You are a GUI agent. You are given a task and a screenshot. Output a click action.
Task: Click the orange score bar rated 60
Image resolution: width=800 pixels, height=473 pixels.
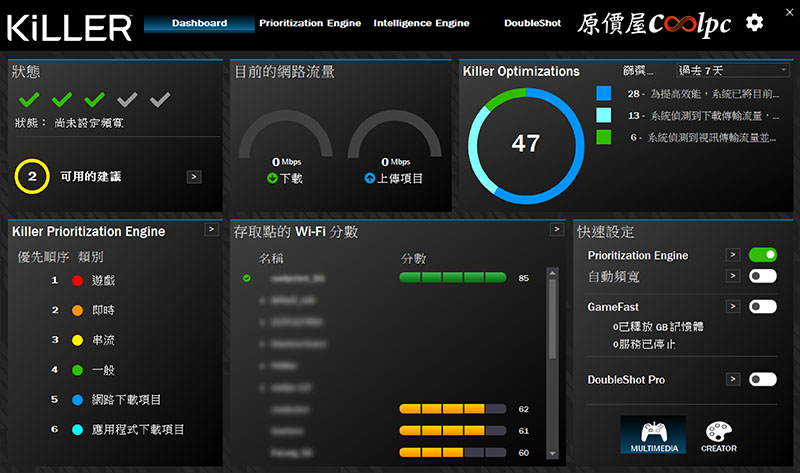453,453
